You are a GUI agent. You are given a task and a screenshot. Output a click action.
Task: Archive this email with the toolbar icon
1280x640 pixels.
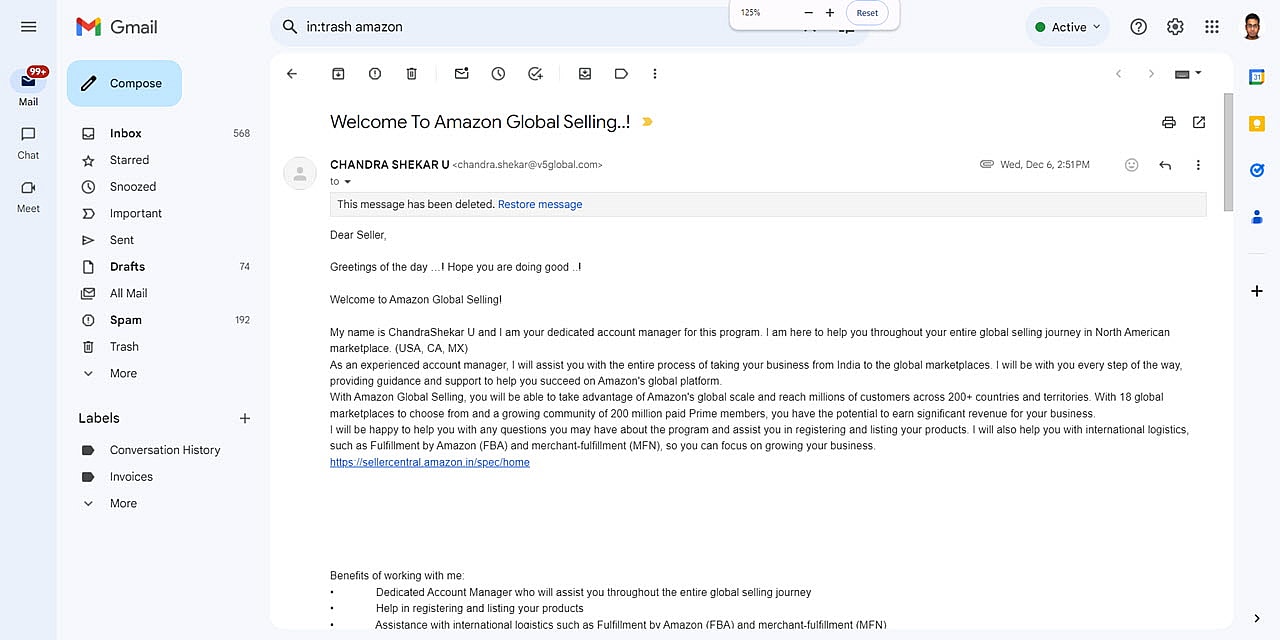point(338,74)
